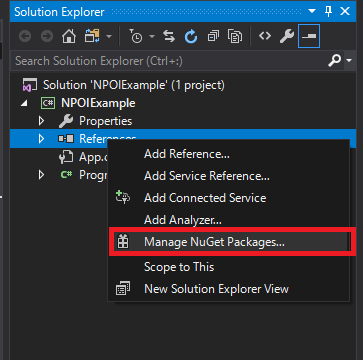The image size is (363, 360).
Task: Click the Show All Files icon
Action: tap(235, 36)
